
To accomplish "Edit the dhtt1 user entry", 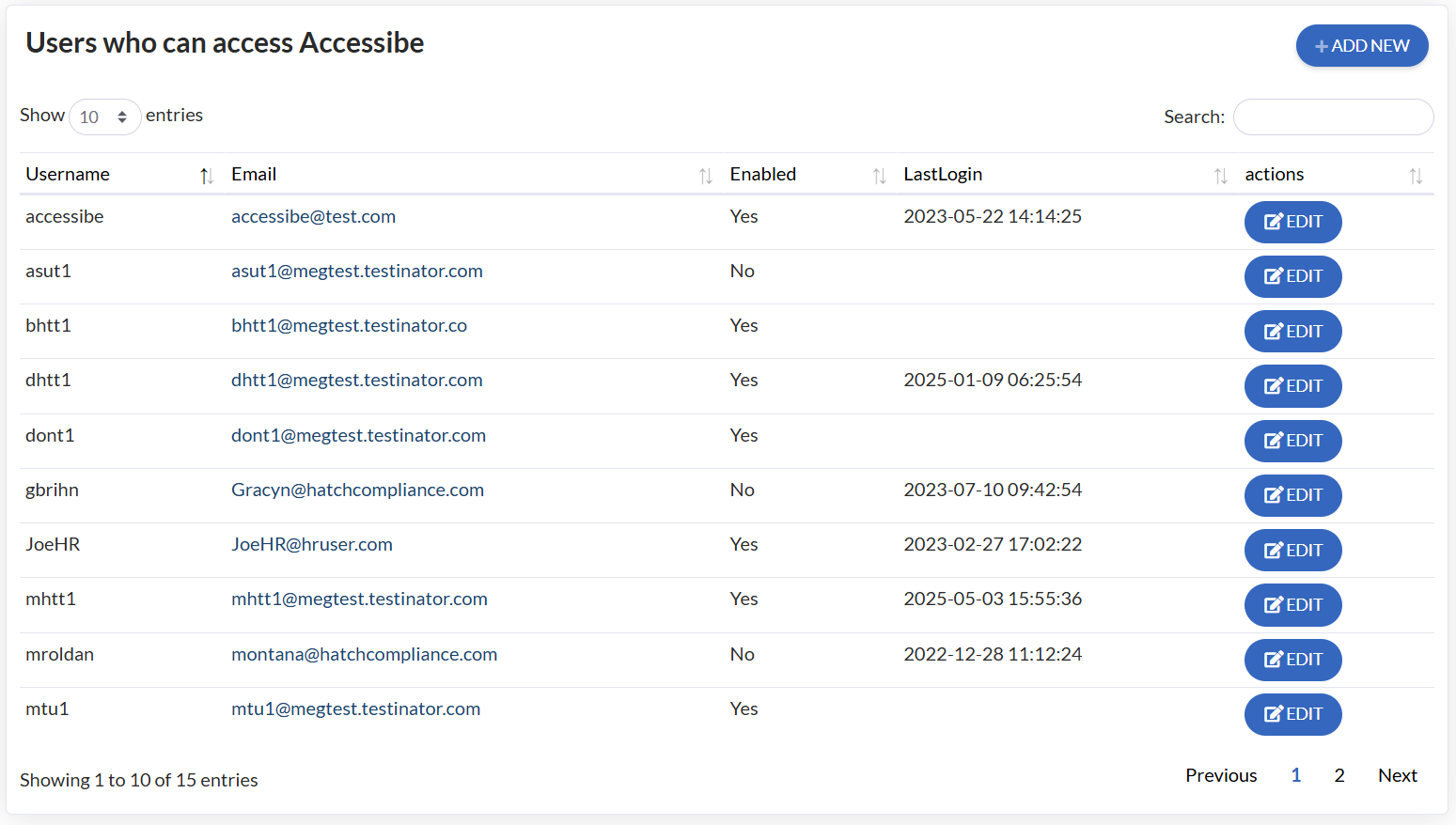I will pyautogui.click(x=1292, y=386).
